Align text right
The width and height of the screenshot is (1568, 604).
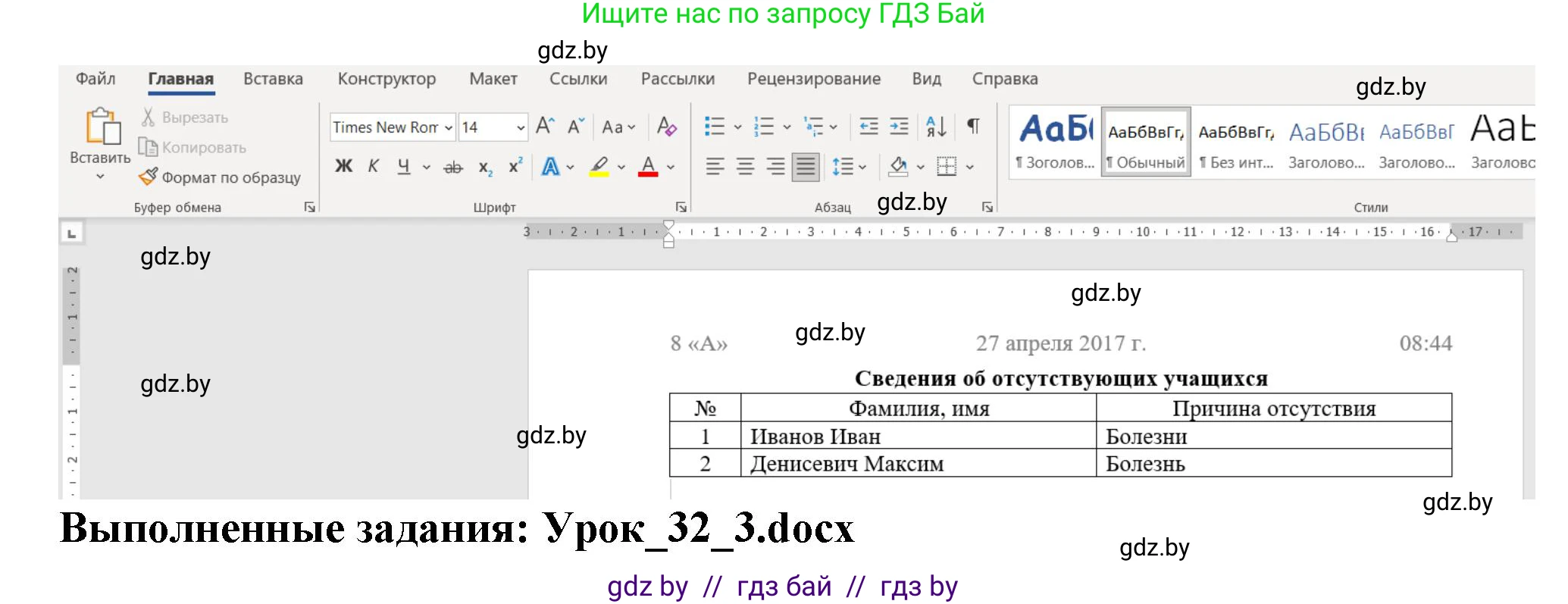point(775,167)
